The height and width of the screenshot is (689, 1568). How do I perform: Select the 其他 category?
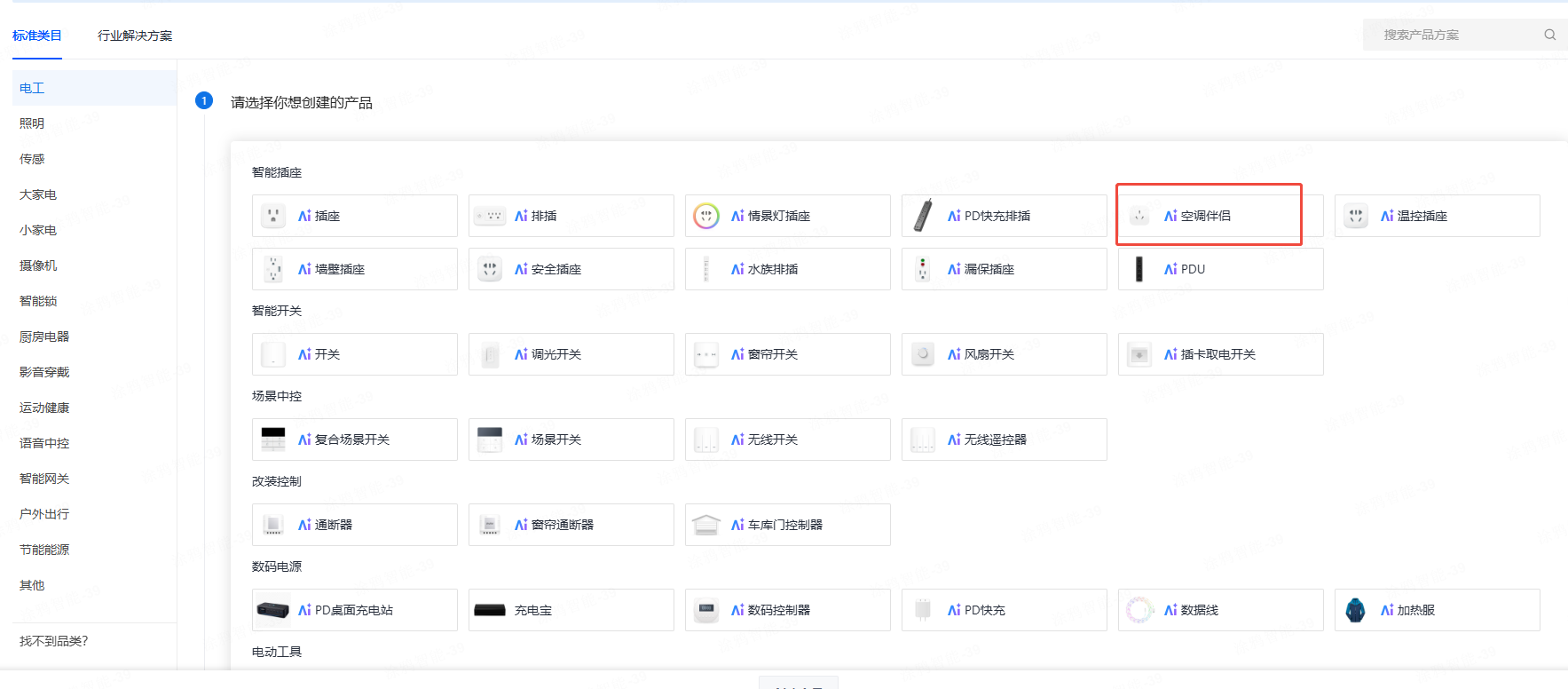(94, 585)
